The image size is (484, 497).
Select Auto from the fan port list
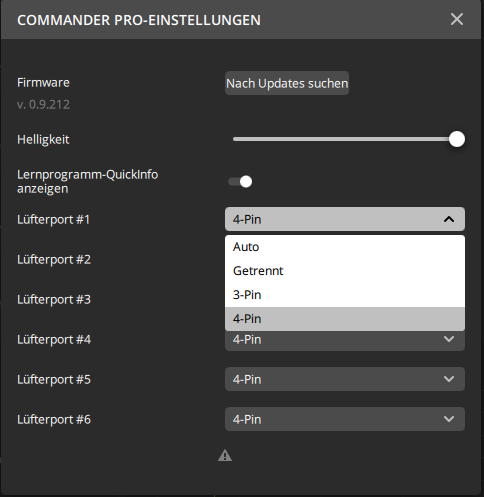[345, 247]
